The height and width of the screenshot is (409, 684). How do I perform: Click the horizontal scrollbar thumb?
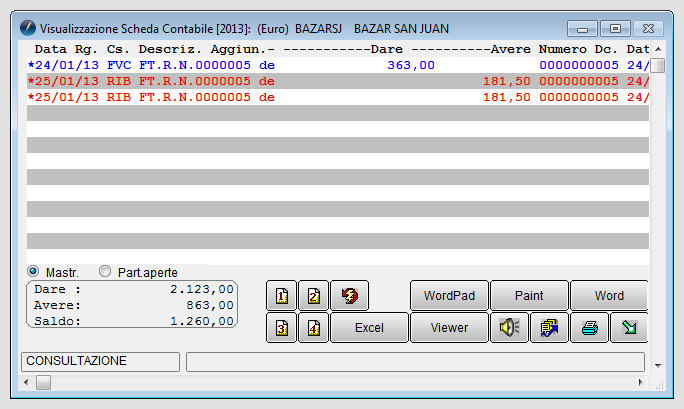(43, 382)
